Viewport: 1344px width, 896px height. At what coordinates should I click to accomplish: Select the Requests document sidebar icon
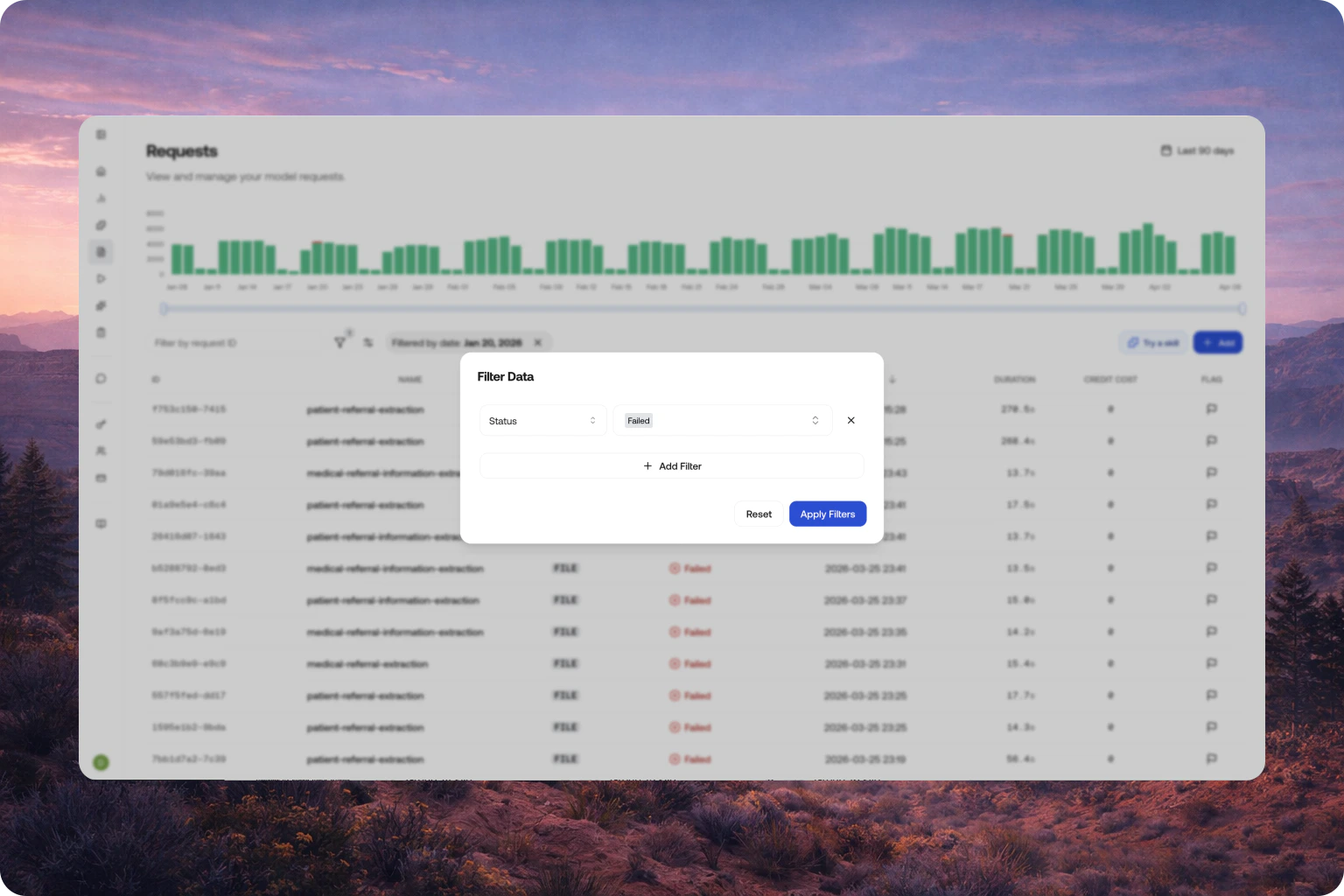tap(101, 252)
